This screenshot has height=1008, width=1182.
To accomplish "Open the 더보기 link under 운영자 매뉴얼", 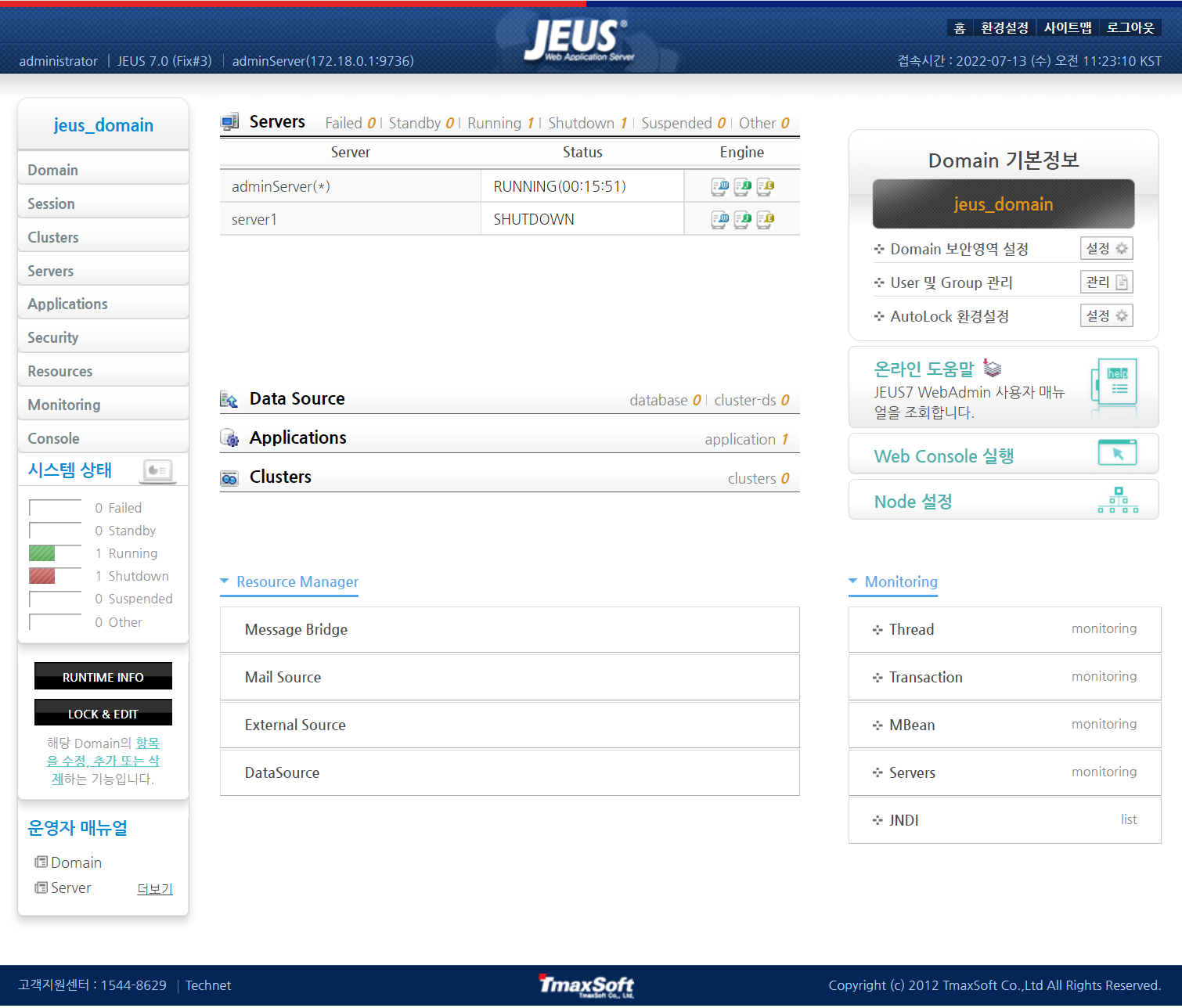I will [154, 888].
